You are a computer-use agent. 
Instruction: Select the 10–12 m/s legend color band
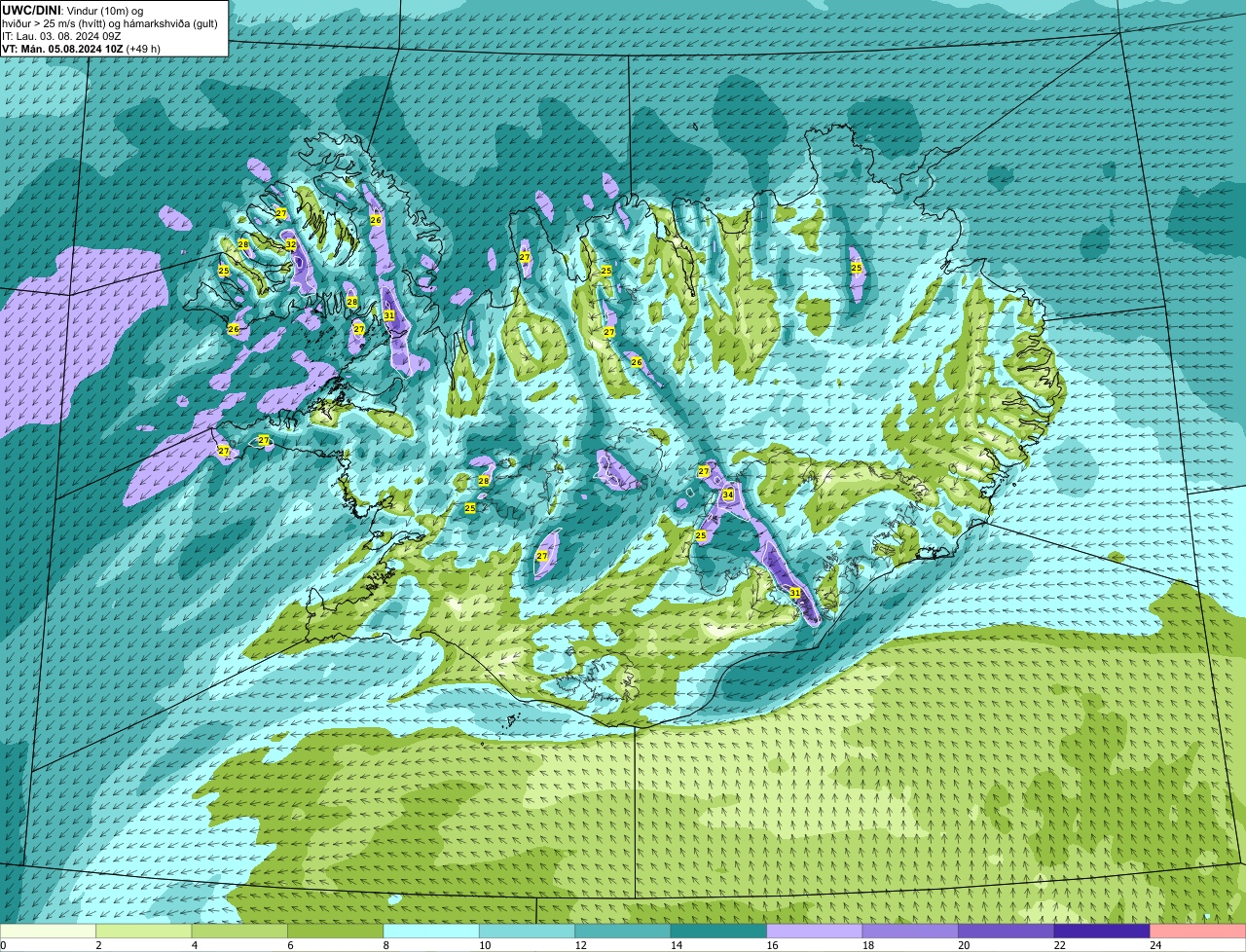(529, 931)
